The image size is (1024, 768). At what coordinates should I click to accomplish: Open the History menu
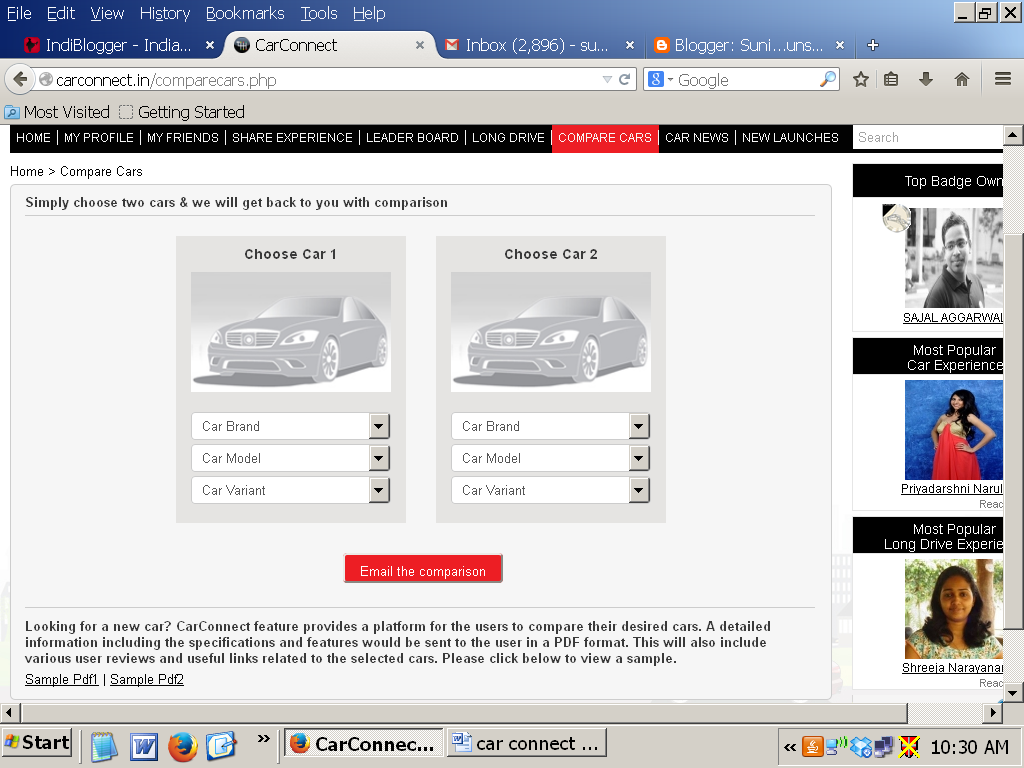click(x=165, y=13)
